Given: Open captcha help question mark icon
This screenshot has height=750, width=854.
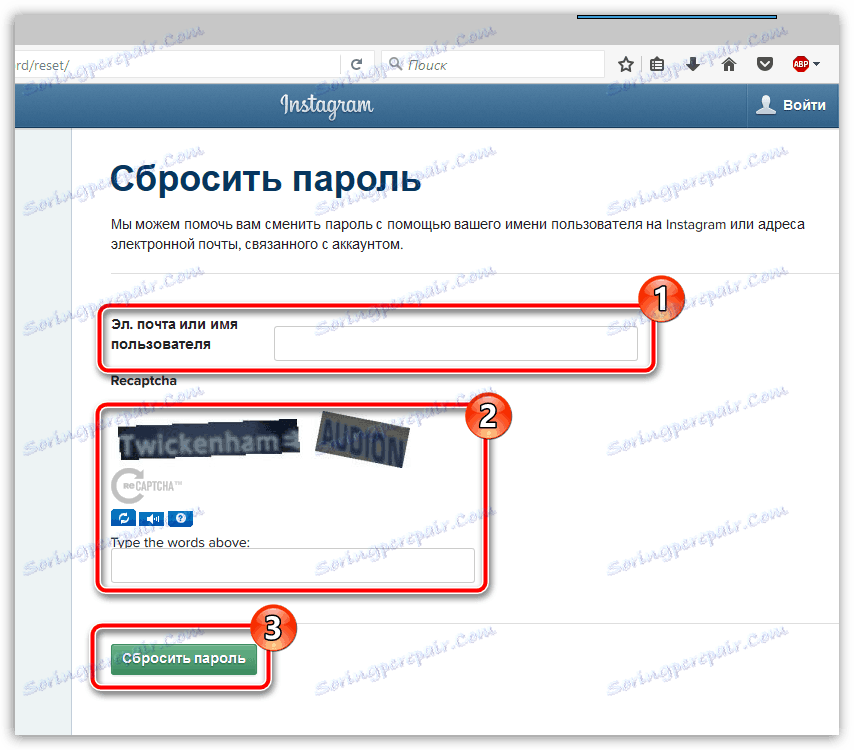Looking at the screenshot, I should (x=180, y=518).
